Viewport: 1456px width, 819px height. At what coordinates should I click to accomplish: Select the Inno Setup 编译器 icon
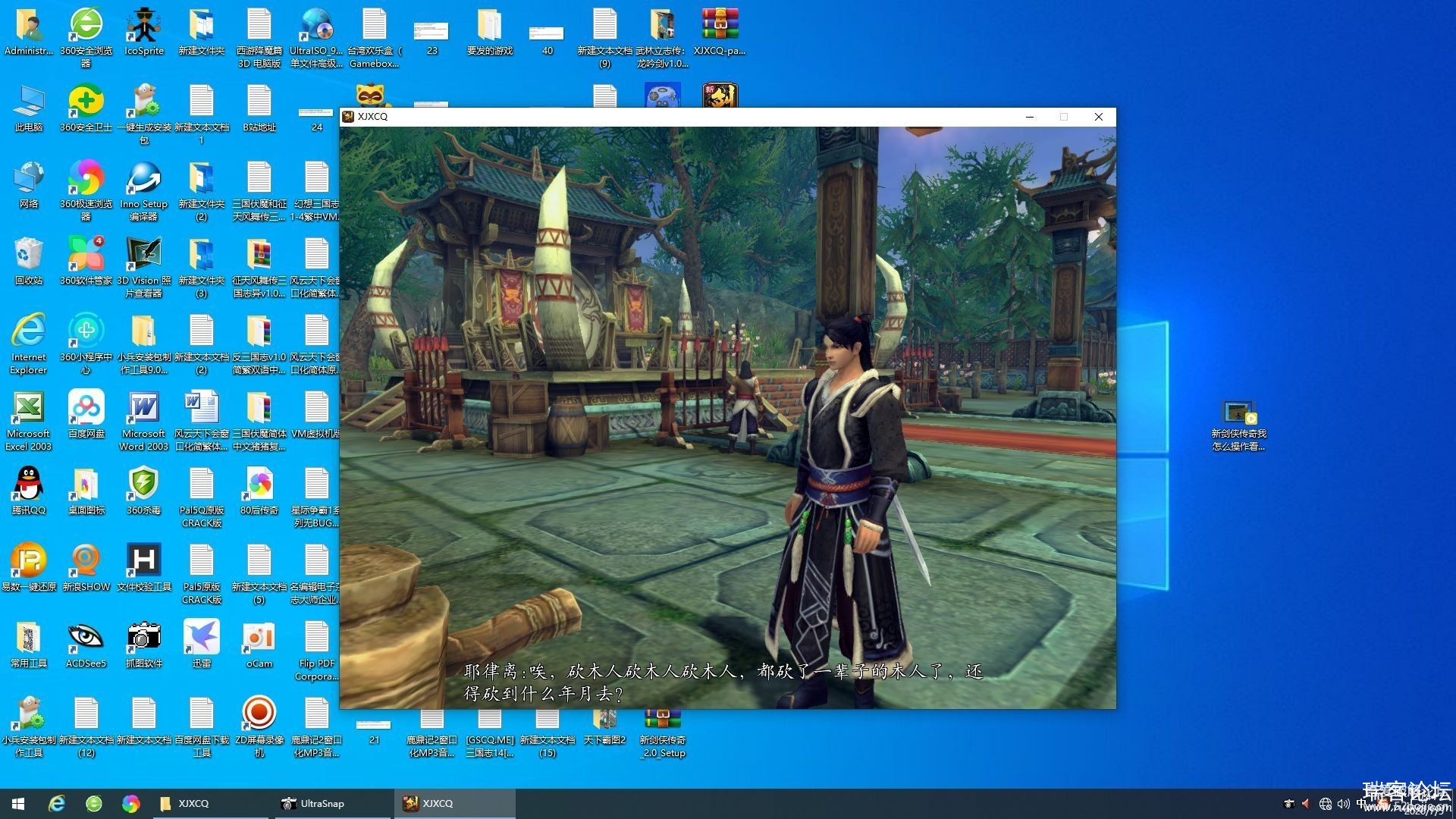(144, 190)
